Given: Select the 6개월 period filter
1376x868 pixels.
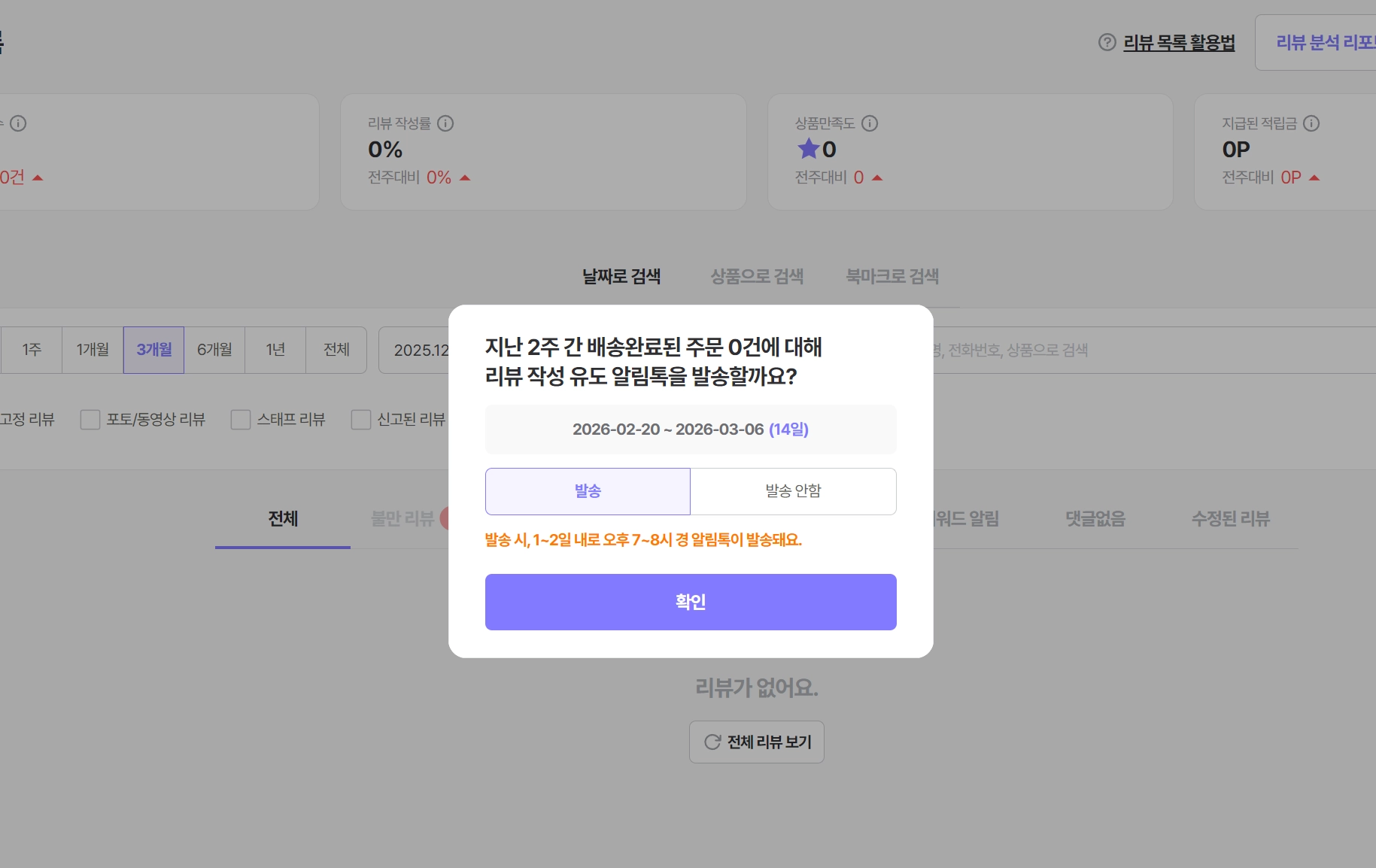Looking at the screenshot, I should tap(214, 350).
